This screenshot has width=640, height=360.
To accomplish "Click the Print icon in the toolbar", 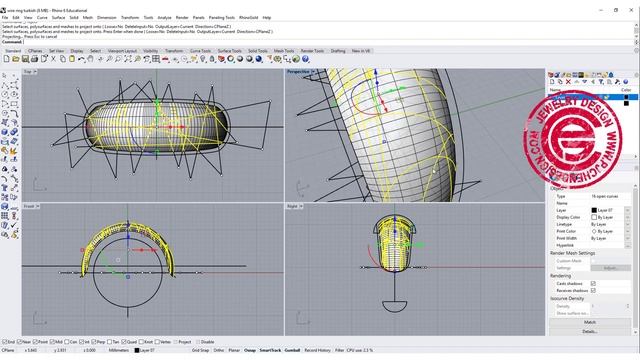I will [35, 59].
